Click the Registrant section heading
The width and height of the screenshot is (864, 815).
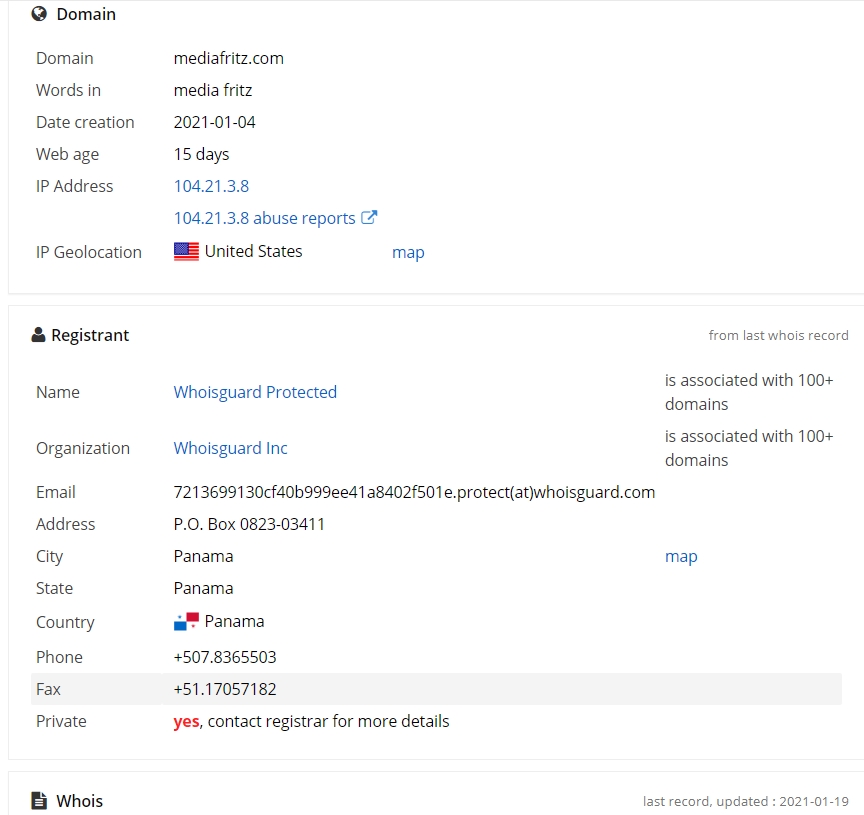click(90, 335)
